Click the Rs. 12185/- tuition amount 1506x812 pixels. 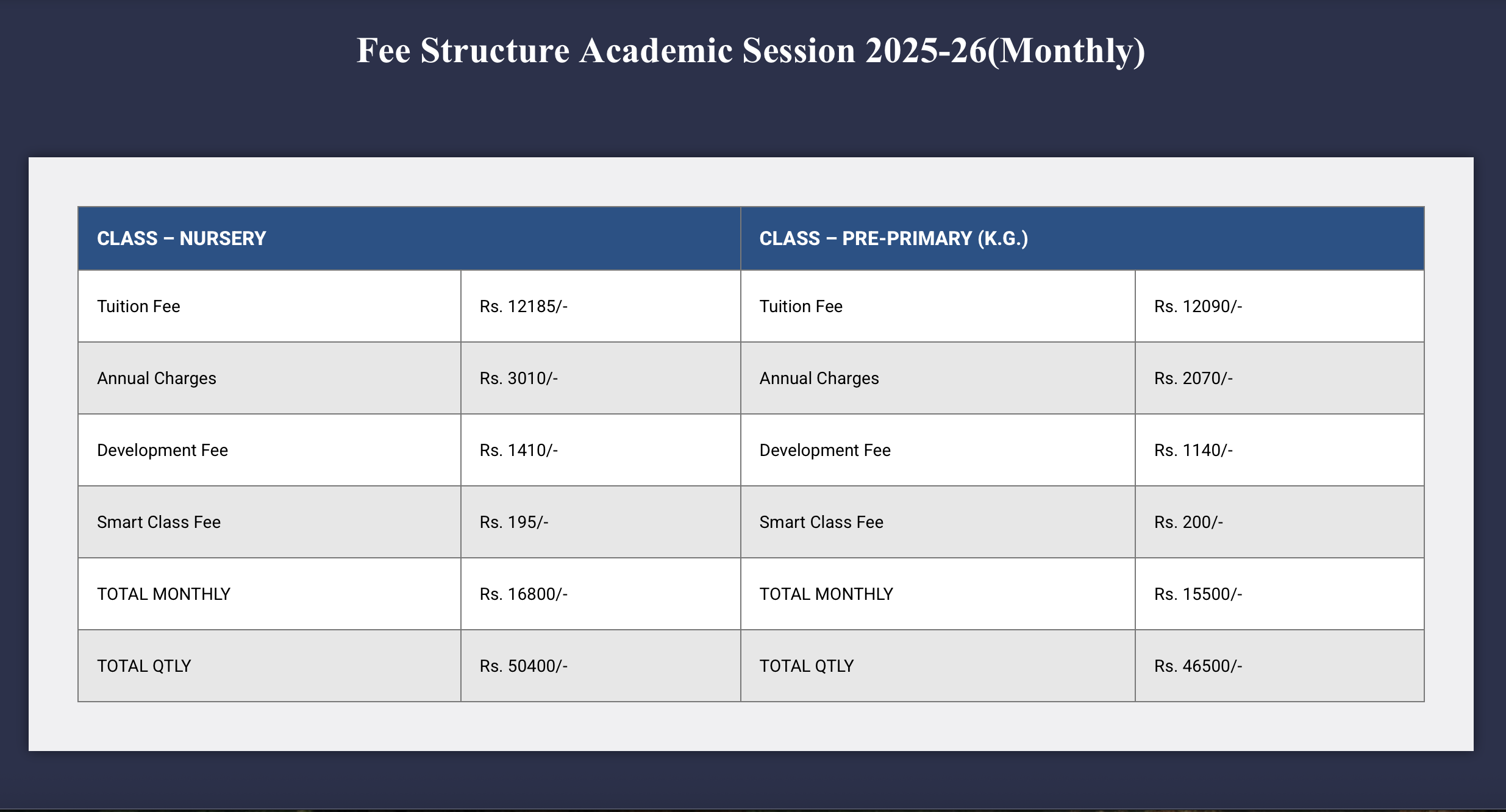click(x=524, y=306)
